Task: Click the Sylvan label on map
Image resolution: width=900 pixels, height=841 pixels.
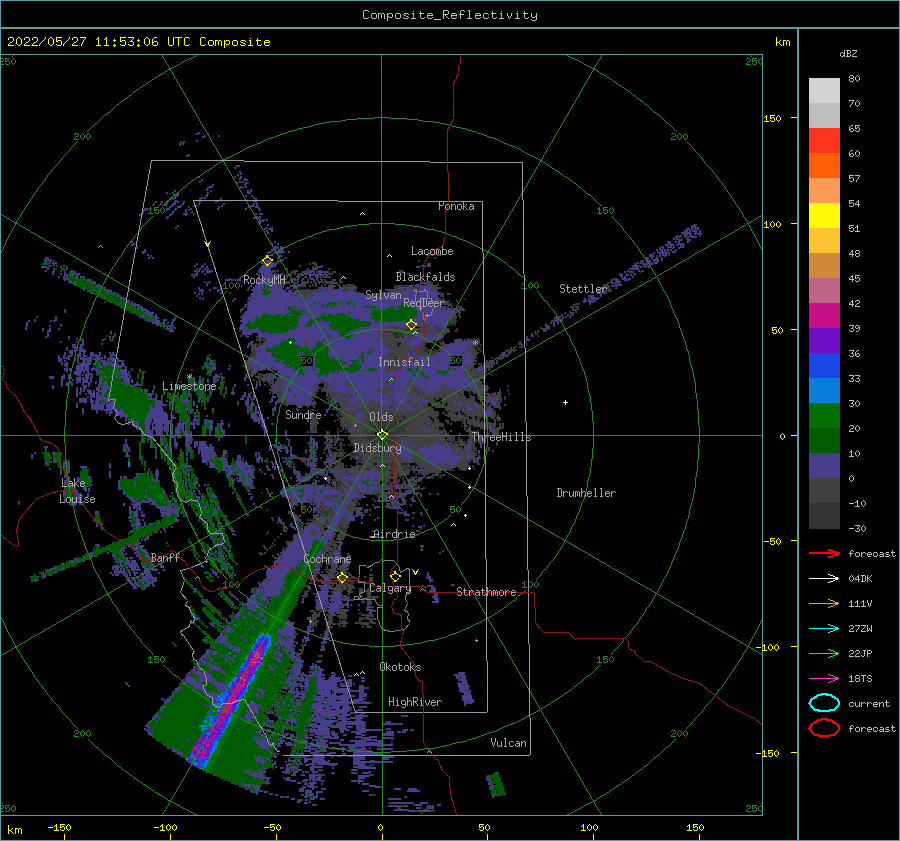Action: click(x=383, y=295)
